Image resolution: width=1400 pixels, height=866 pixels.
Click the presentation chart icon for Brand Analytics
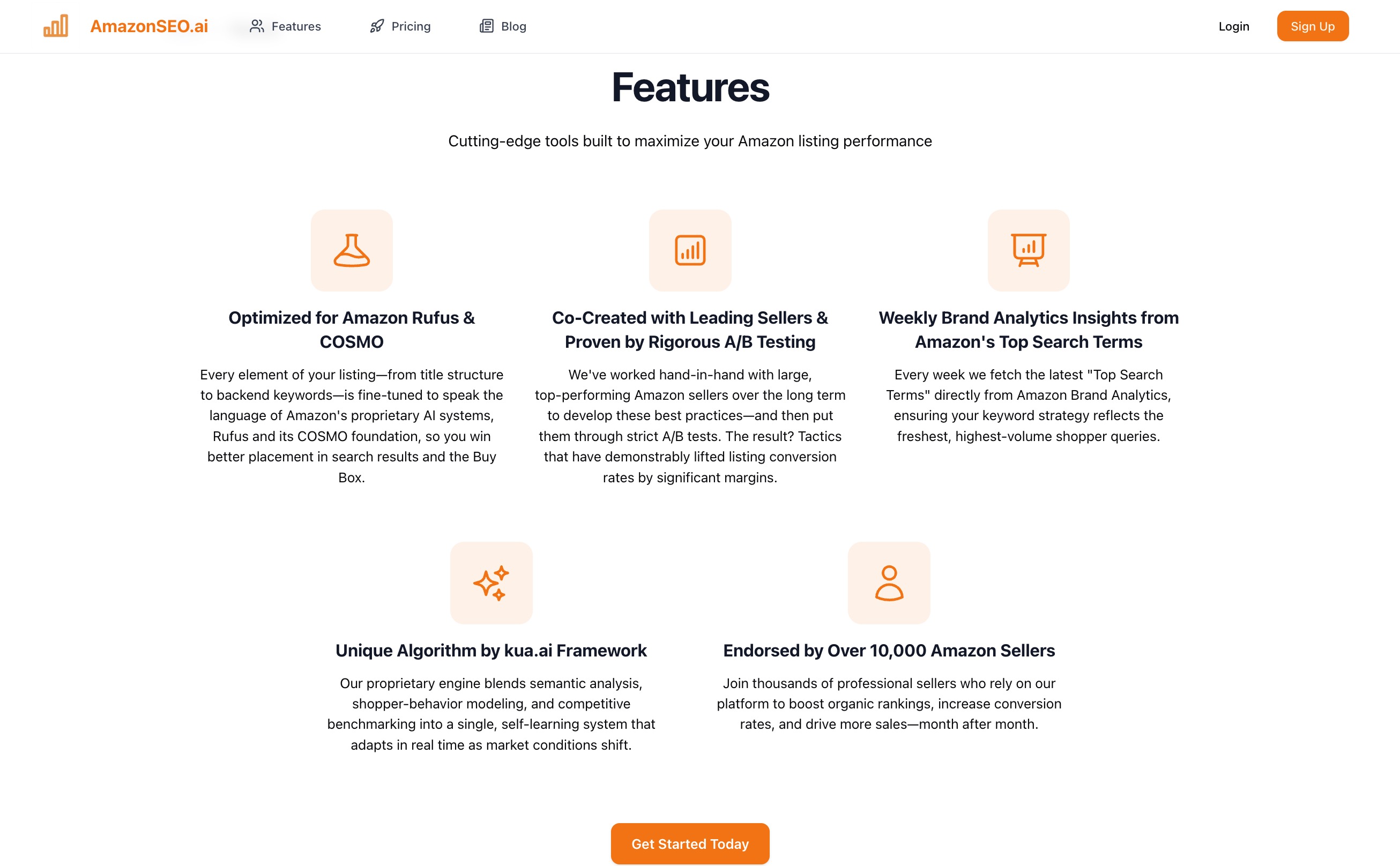(x=1028, y=250)
